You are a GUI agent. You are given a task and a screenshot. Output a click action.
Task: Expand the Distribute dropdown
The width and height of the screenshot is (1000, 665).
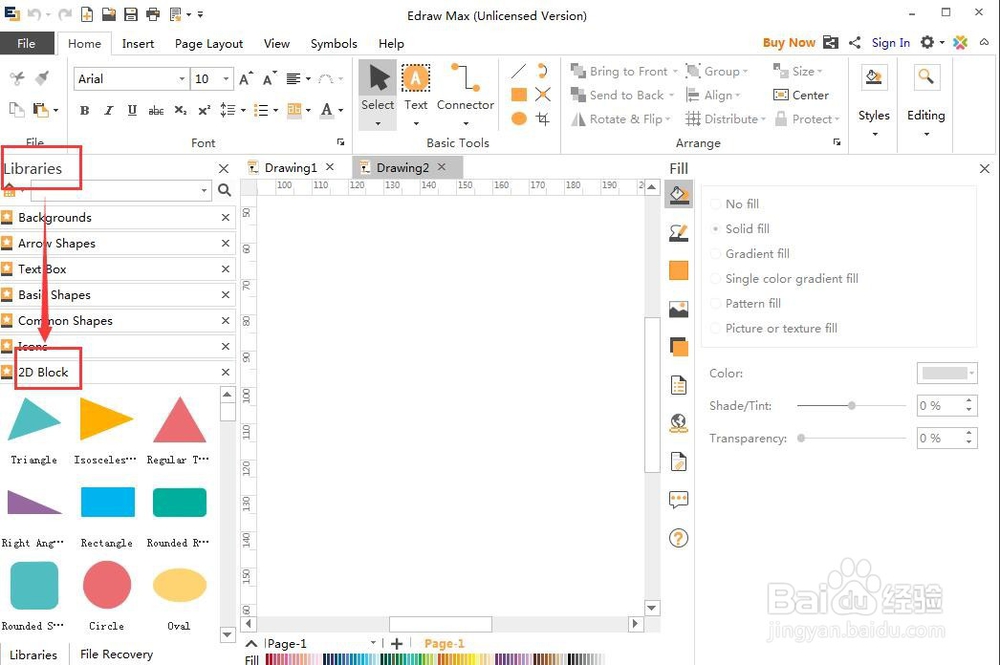(x=763, y=119)
